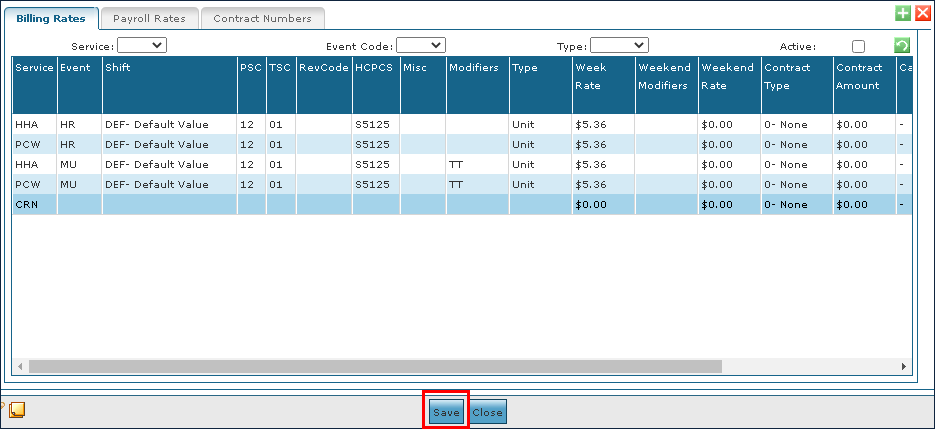Select the Billing Rates tab

tap(51, 18)
